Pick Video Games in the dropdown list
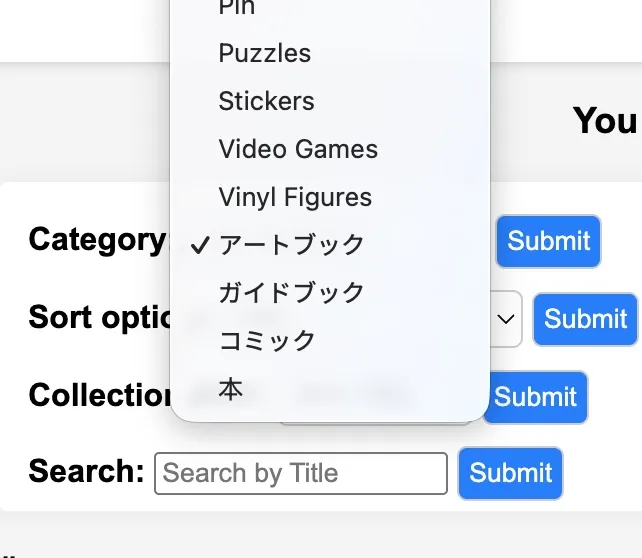The height and width of the screenshot is (558, 642). [298, 149]
